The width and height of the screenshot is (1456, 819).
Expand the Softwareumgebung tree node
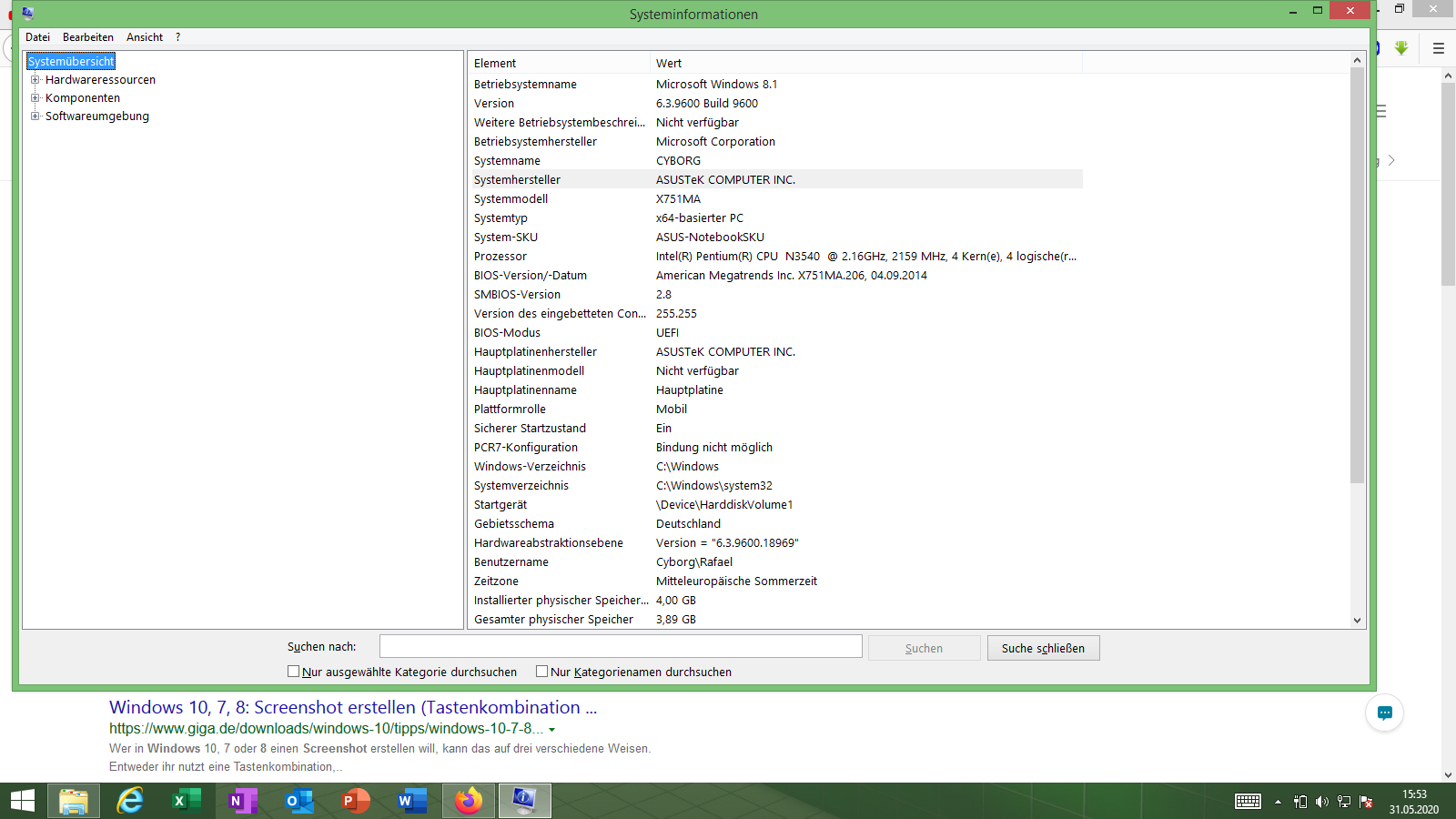35,116
